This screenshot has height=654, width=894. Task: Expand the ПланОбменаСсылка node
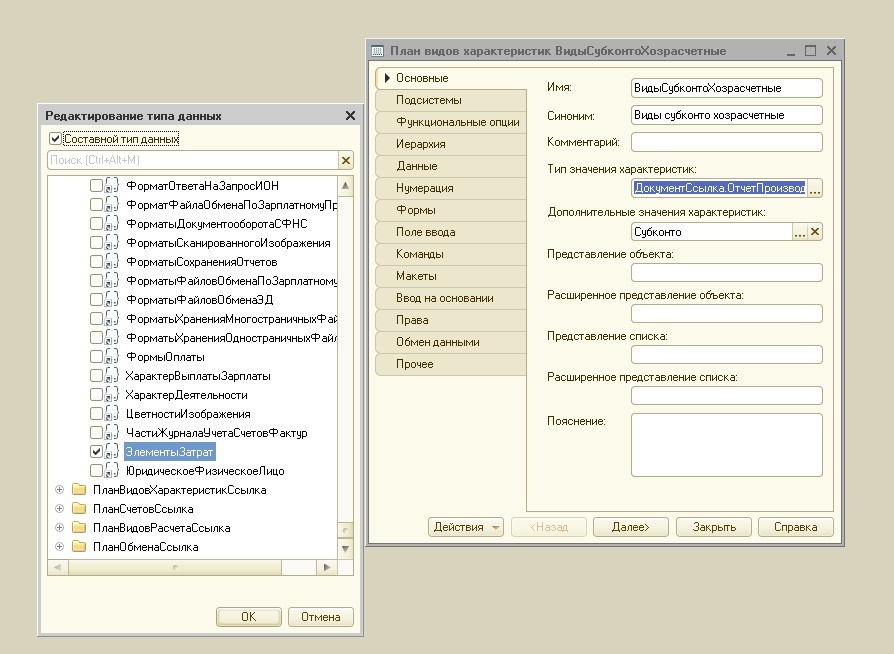59,547
